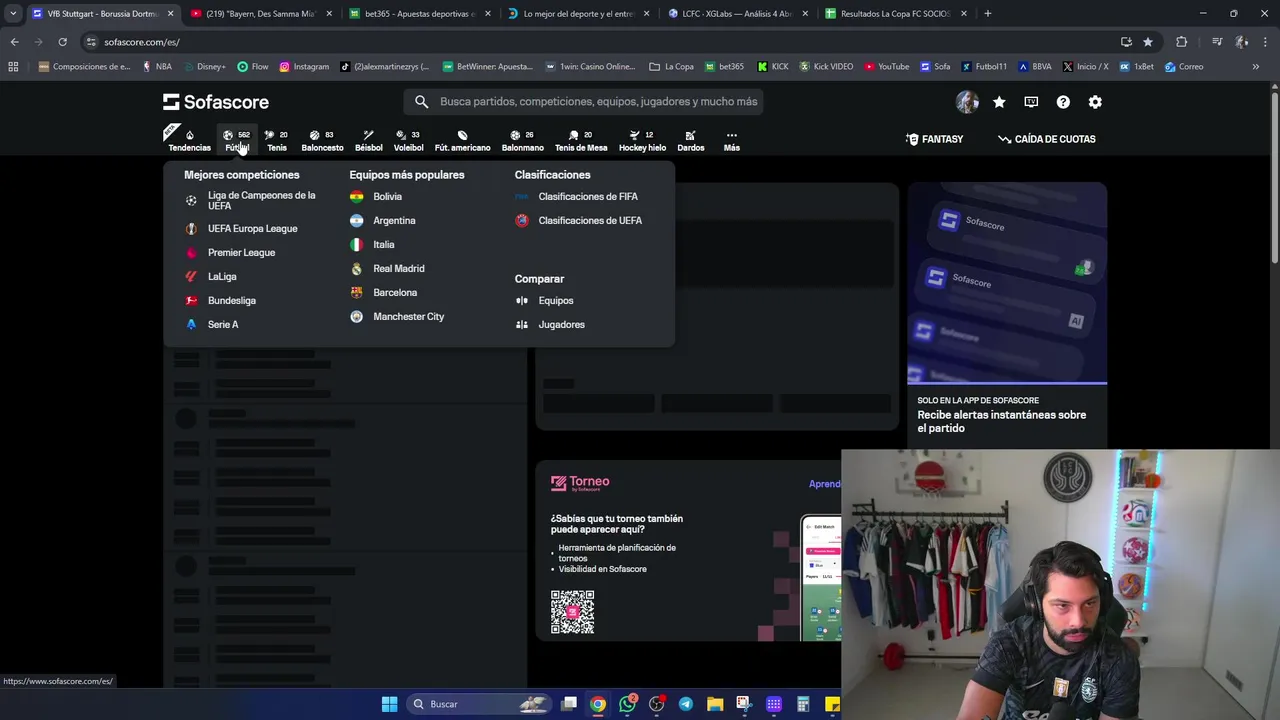Open the help question mark icon

point(1063,102)
